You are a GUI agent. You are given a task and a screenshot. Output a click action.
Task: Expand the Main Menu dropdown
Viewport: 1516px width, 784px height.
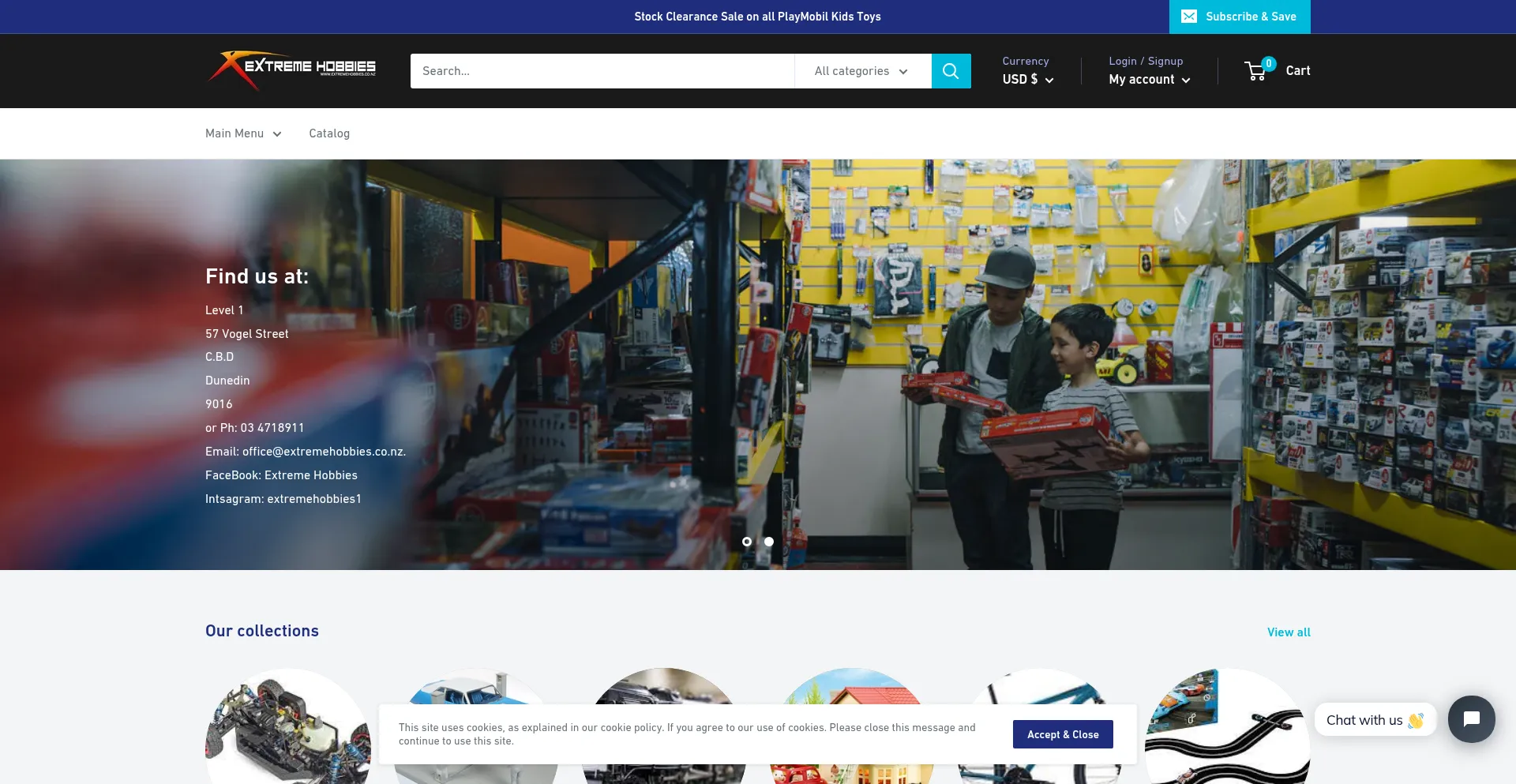tap(243, 133)
